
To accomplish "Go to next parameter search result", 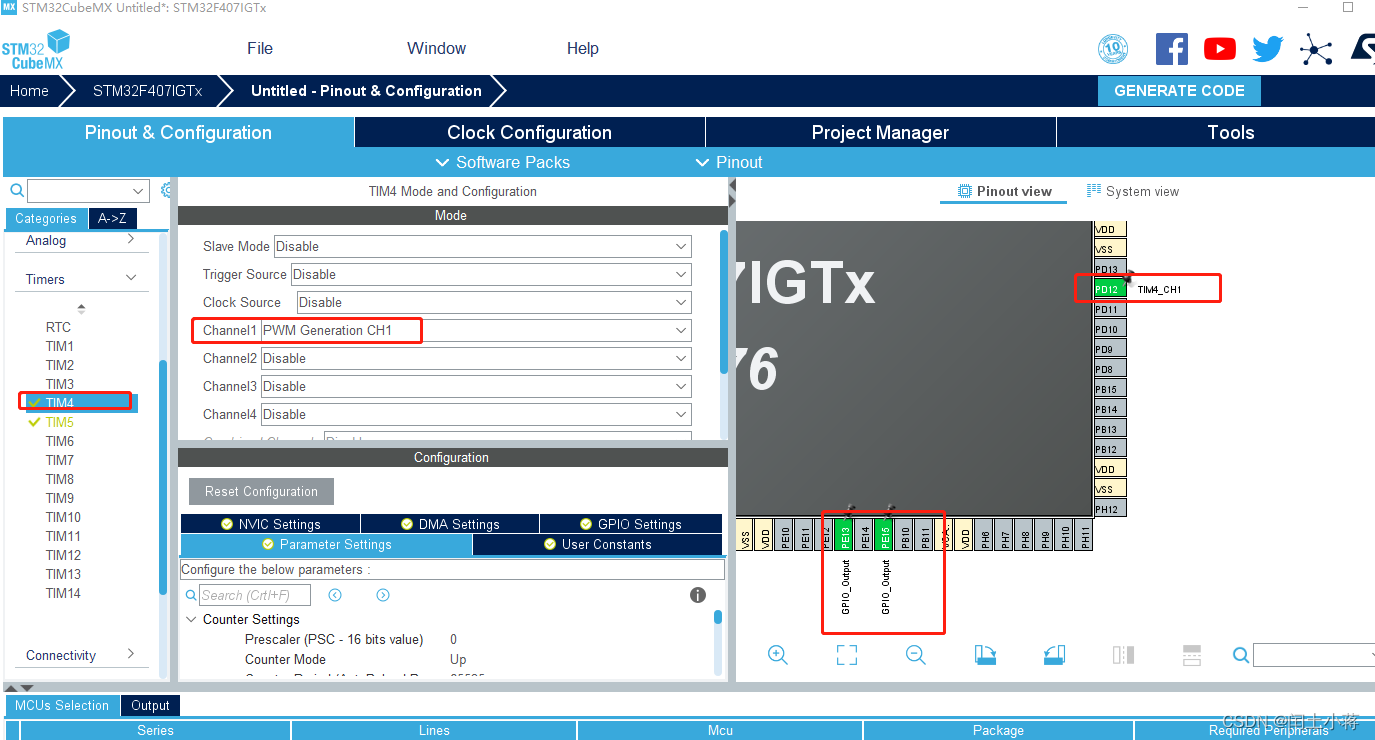I will tap(383, 595).
